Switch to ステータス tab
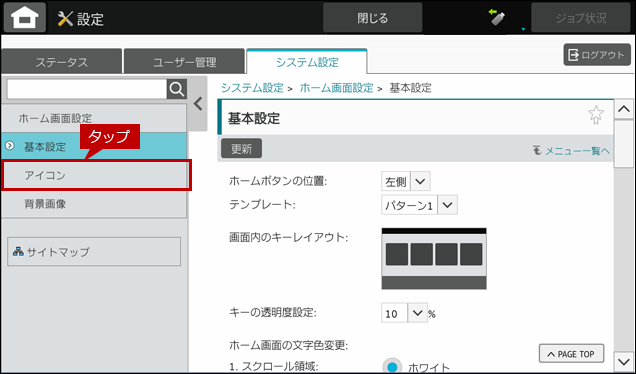 point(62,62)
